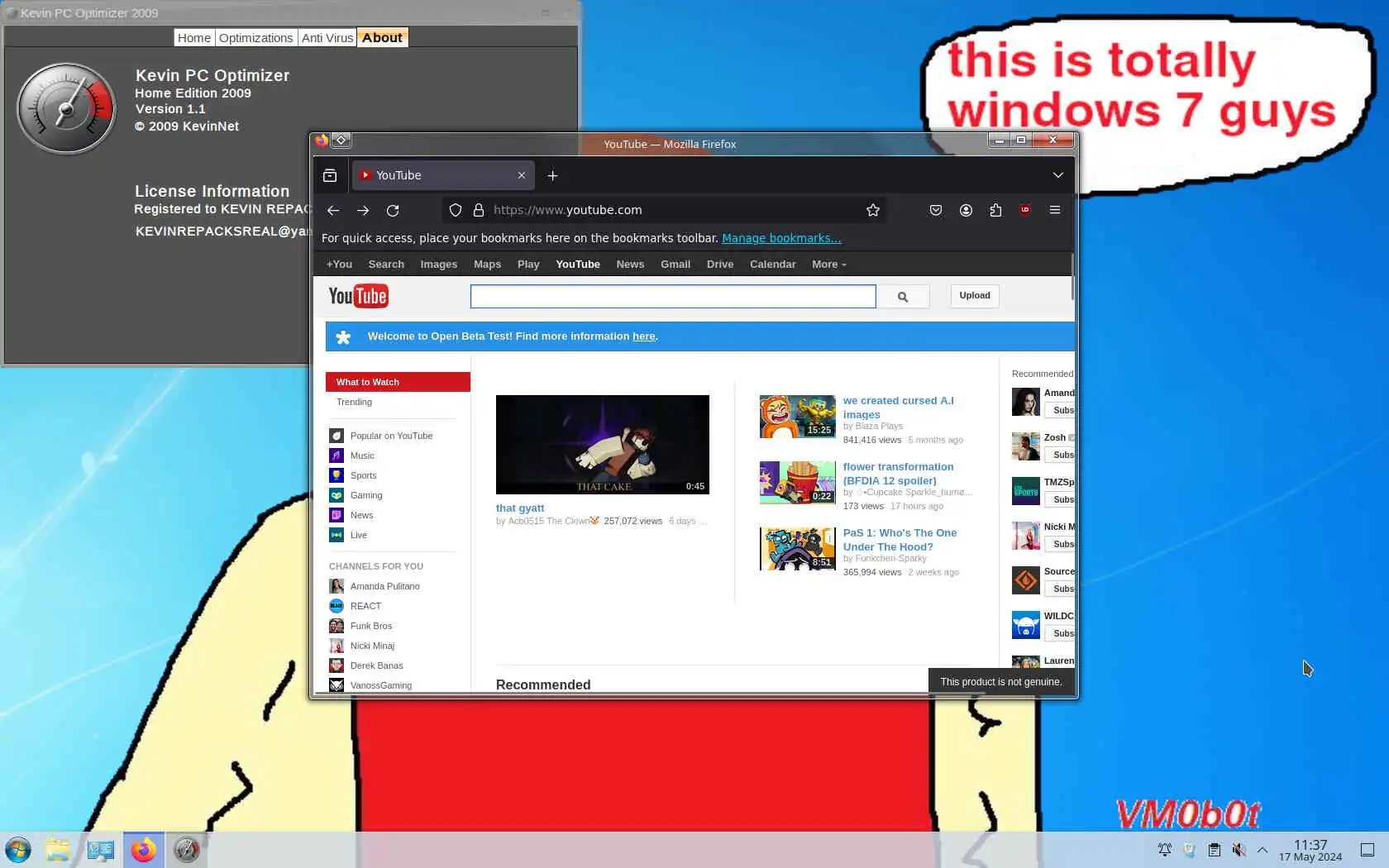
Task: Open the file manager from the taskbar
Action: (58, 850)
